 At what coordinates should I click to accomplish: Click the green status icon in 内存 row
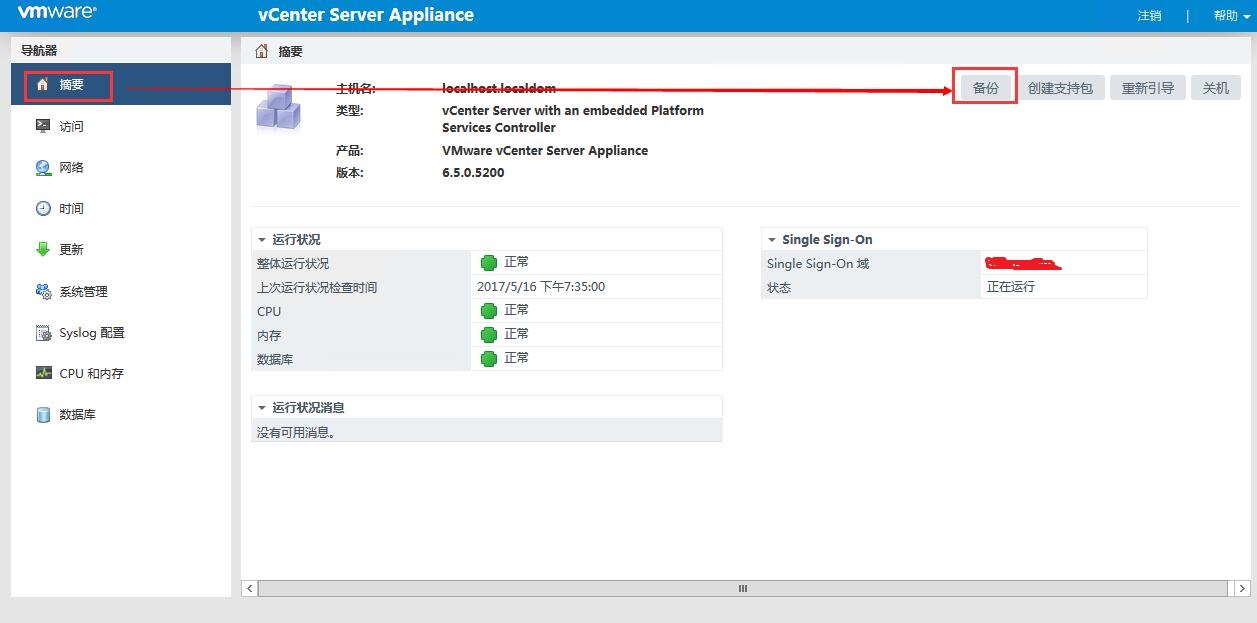point(489,335)
